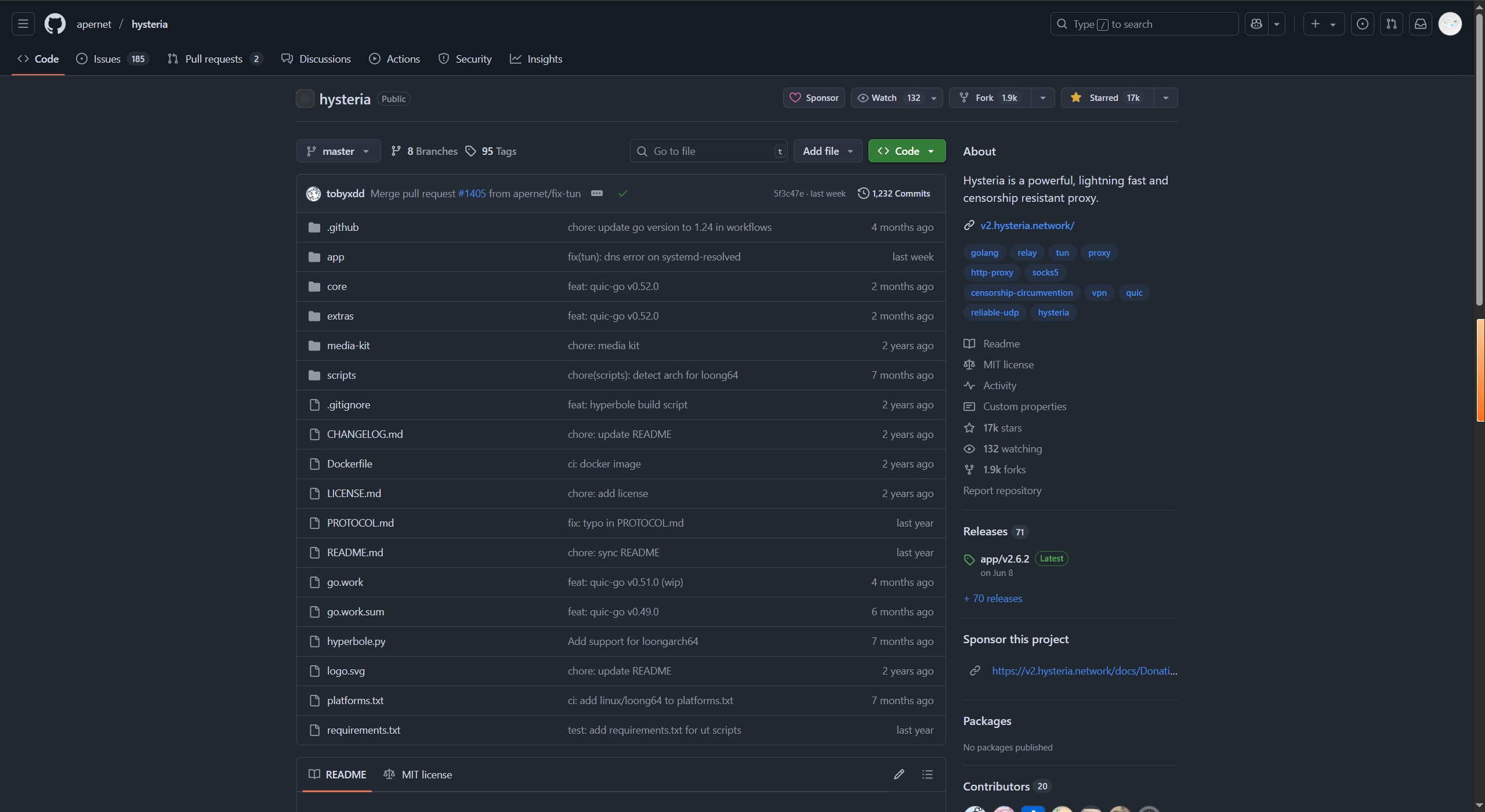1485x812 pixels.
Task: Open the donation sponsor URL link
Action: 1084,671
